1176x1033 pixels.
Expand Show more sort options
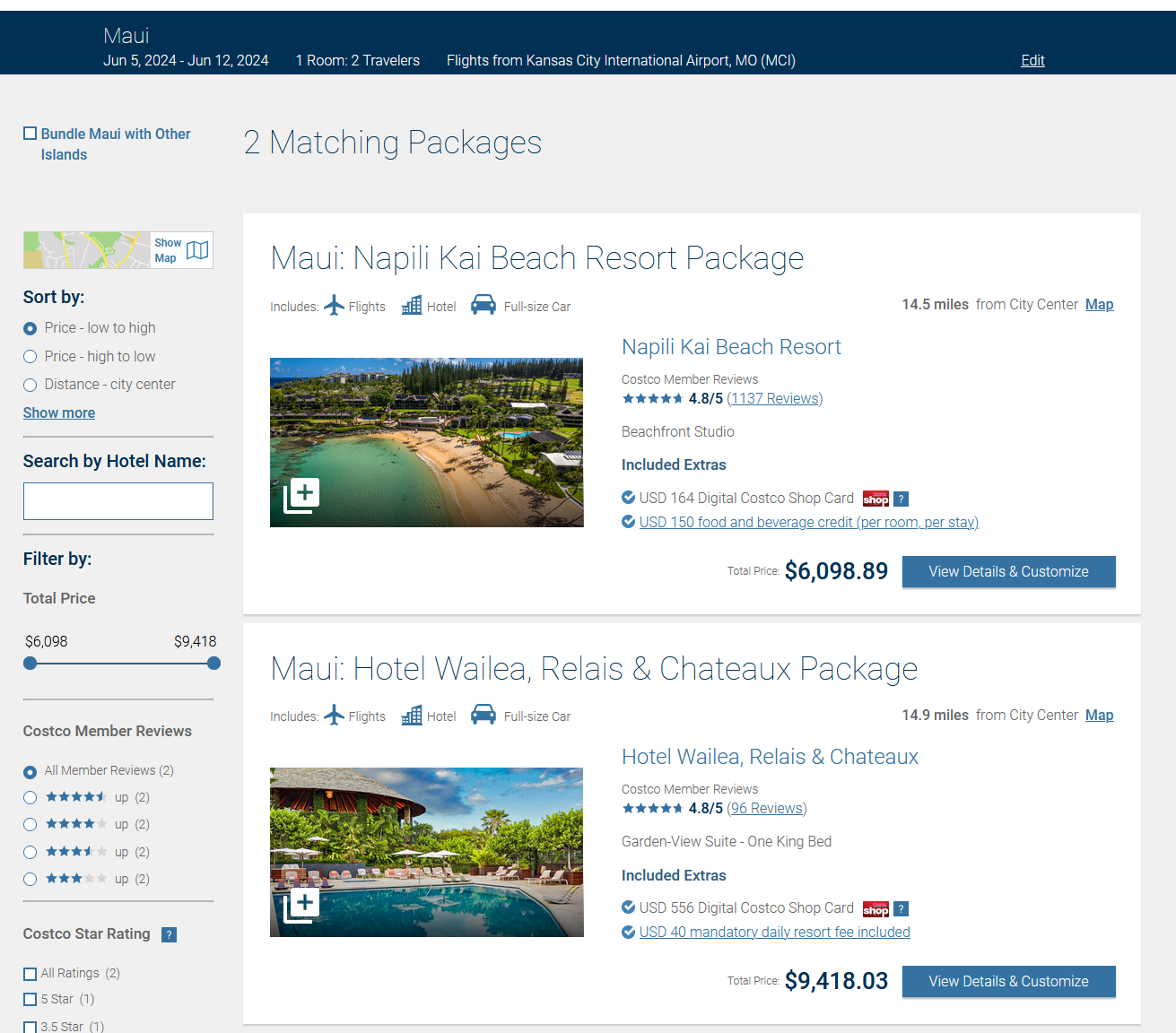tap(59, 412)
